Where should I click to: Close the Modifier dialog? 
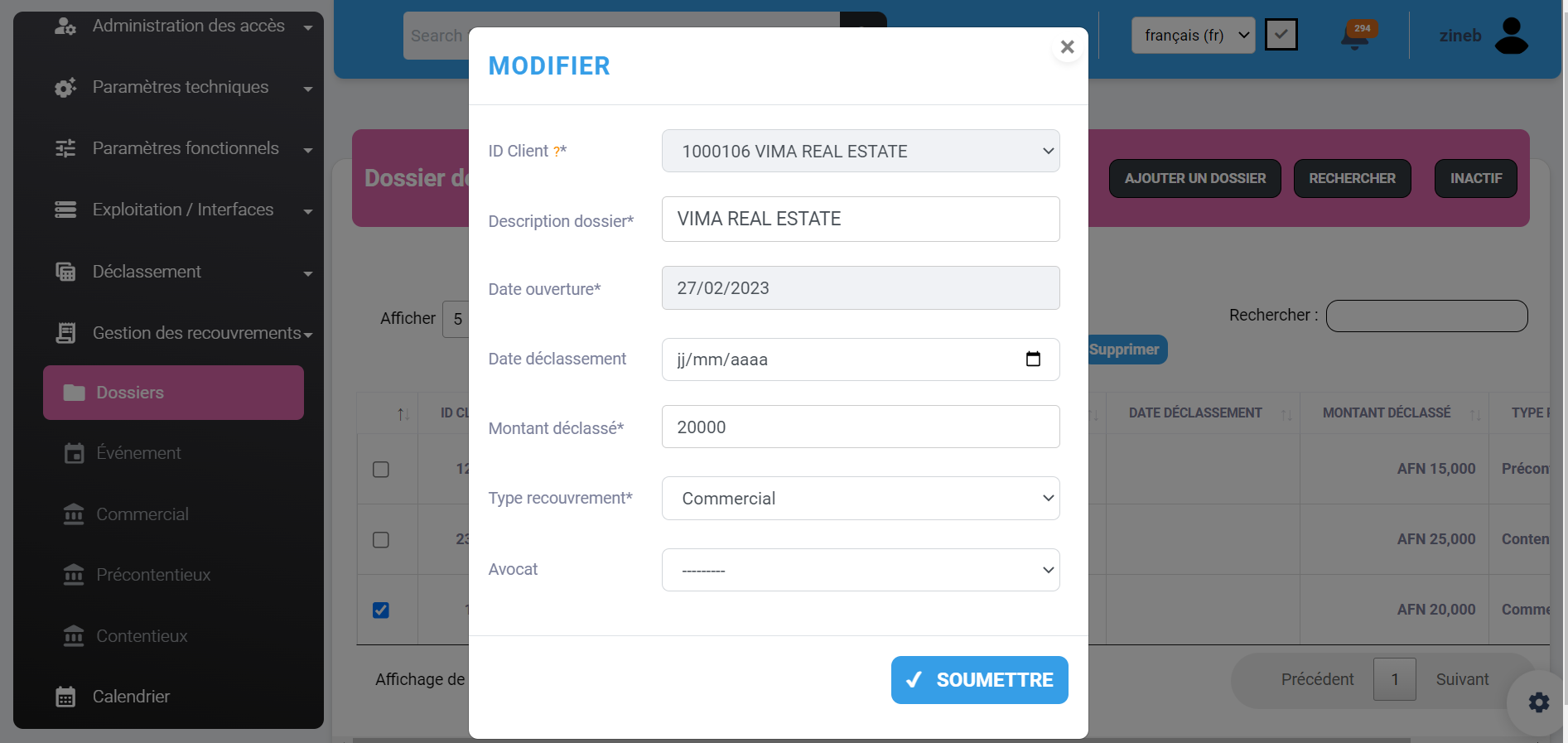[1067, 47]
